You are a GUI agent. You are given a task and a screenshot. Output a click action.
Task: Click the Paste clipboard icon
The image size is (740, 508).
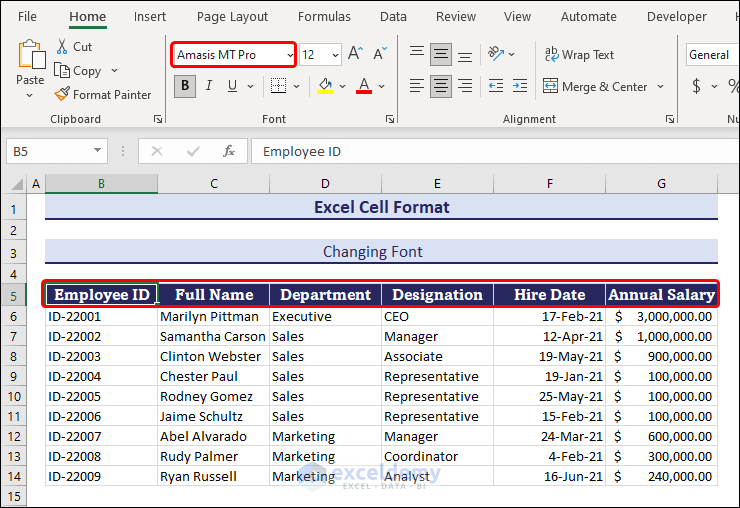(30, 56)
